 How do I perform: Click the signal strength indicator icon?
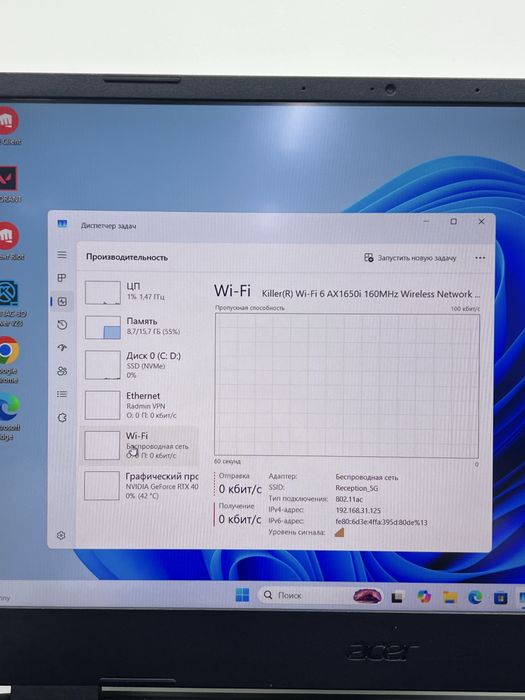(339, 532)
